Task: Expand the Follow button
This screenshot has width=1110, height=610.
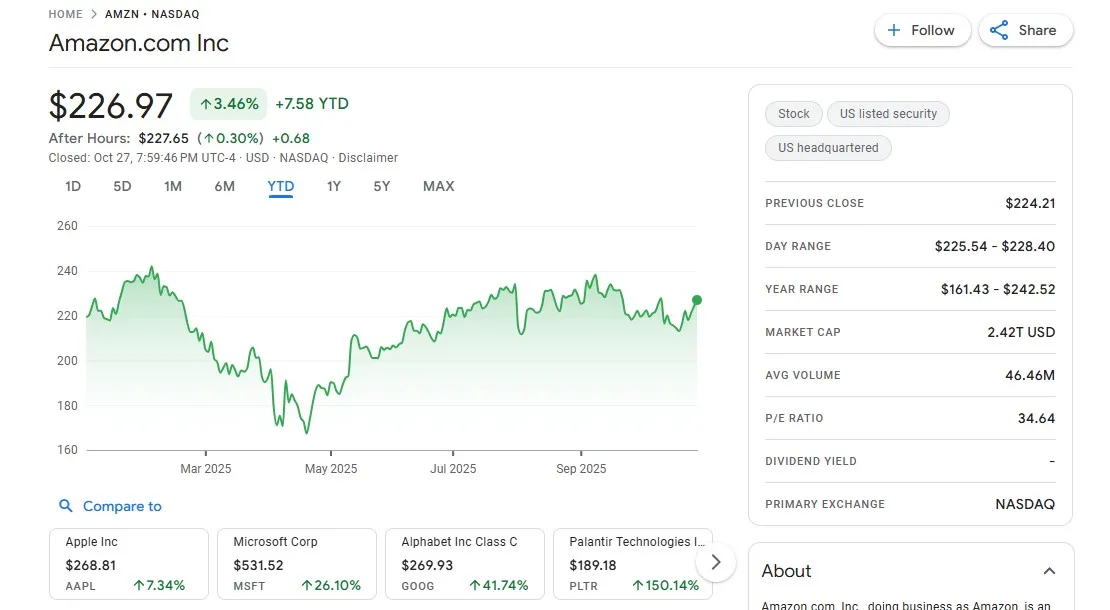Action: [x=922, y=30]
